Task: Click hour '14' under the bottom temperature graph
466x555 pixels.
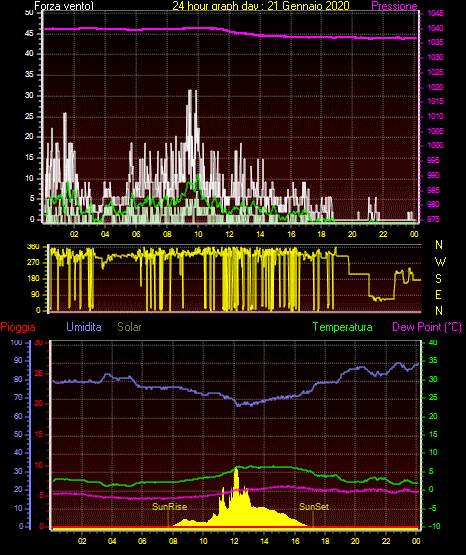Action: [264, 541]
